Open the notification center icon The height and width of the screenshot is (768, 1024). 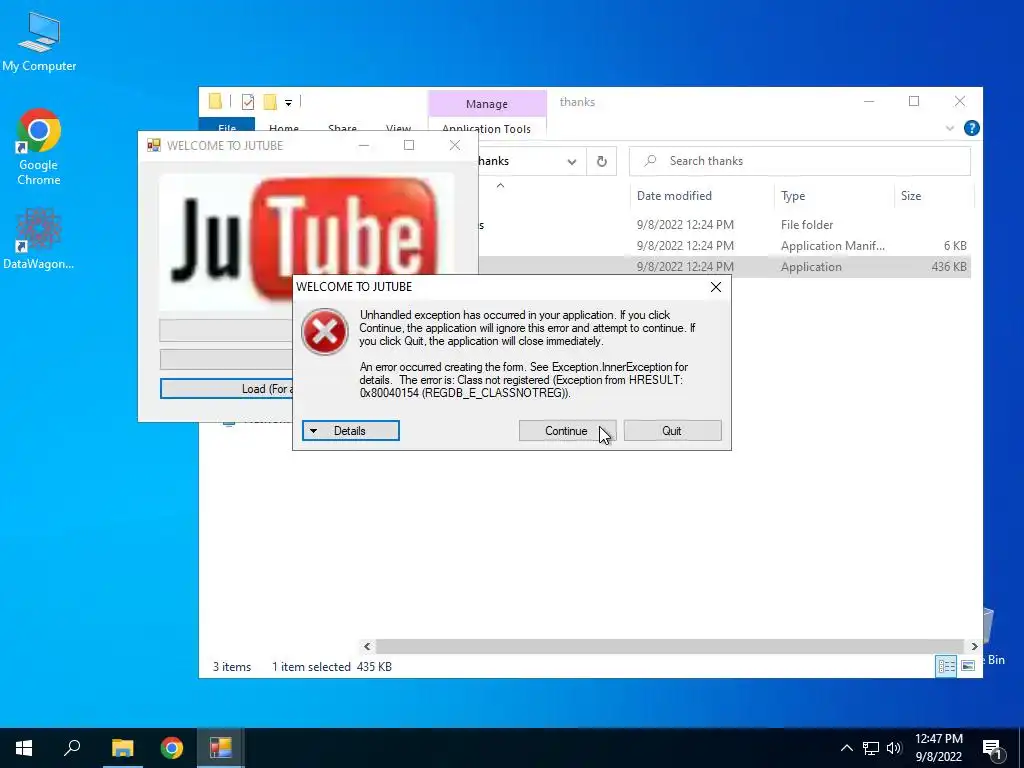coord(992,748)
